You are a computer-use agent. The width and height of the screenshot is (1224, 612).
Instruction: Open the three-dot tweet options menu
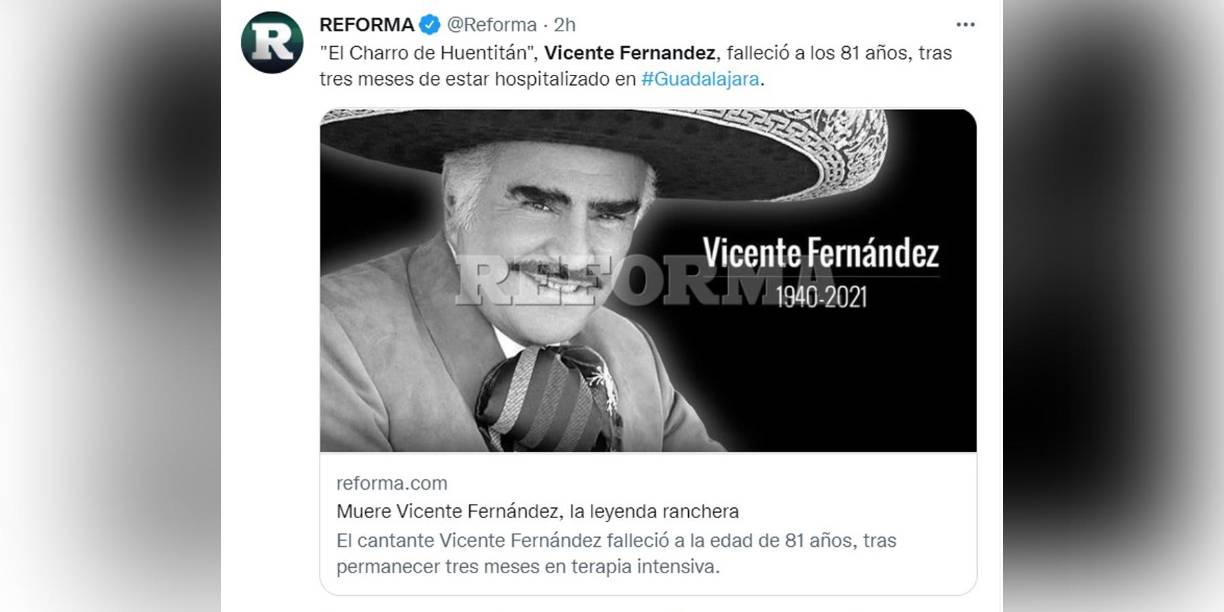point(965,24)
